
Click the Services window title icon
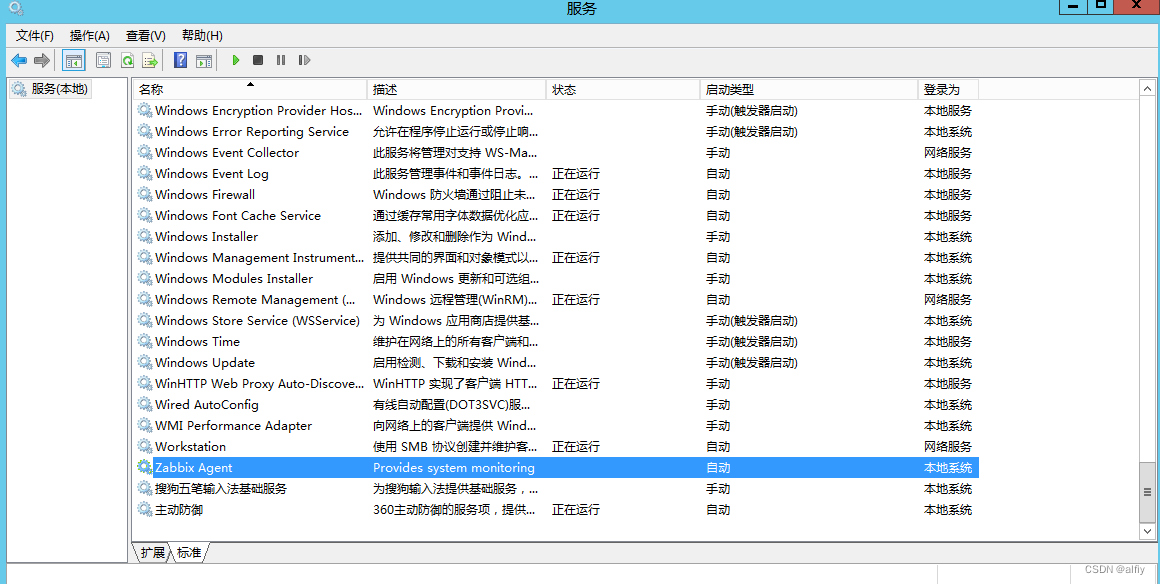16,9
